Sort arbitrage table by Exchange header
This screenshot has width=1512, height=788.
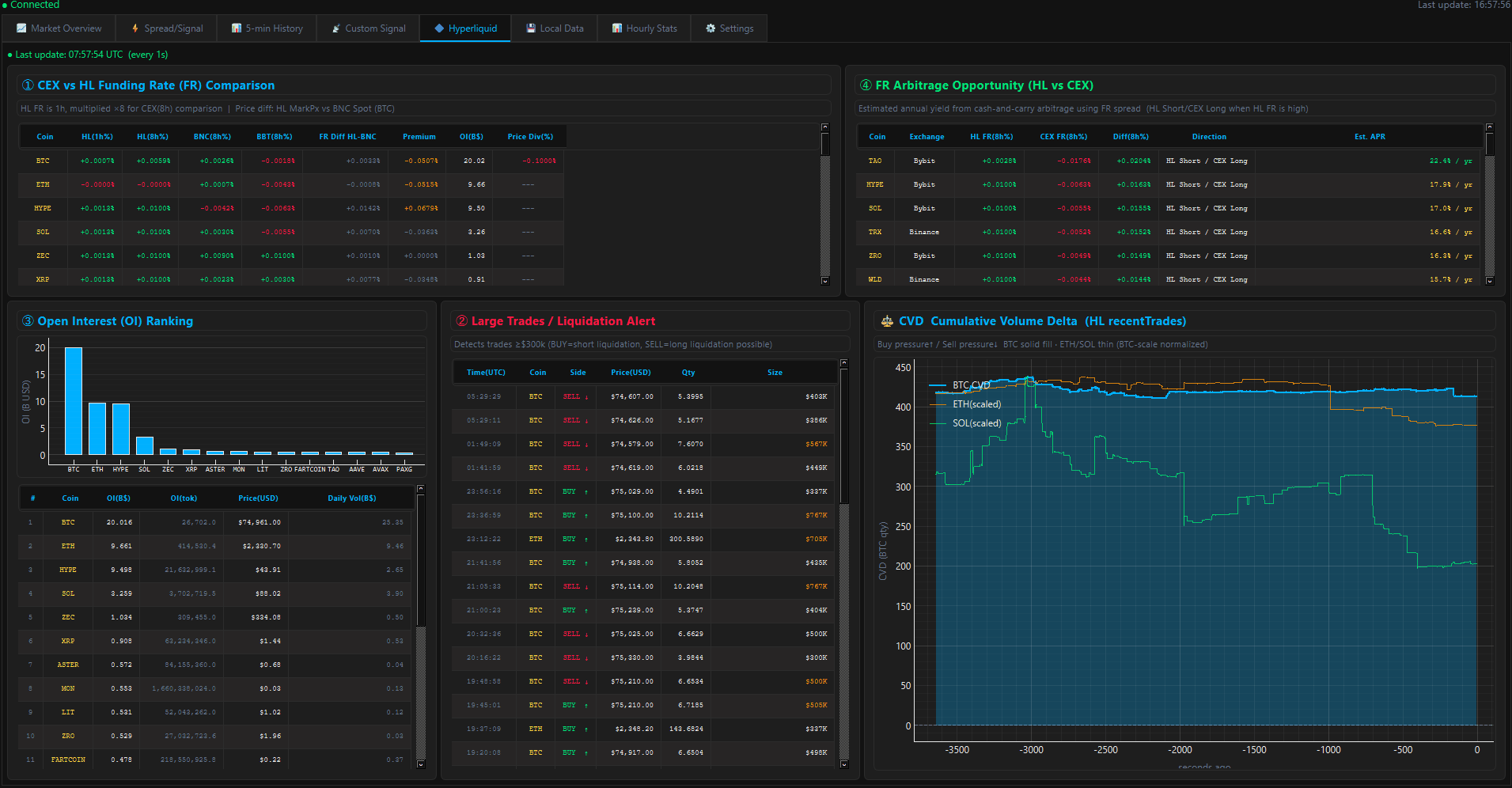click(927, 137)
